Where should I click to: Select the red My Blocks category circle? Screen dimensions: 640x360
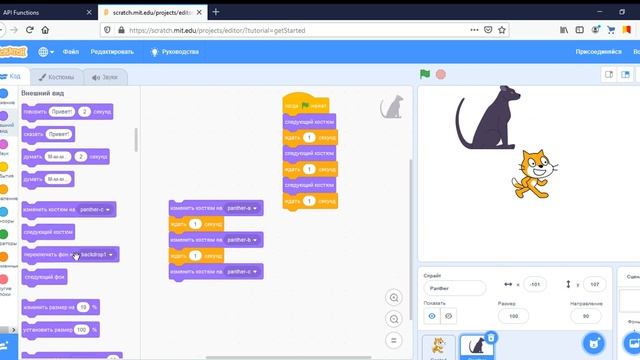(4, 279)
